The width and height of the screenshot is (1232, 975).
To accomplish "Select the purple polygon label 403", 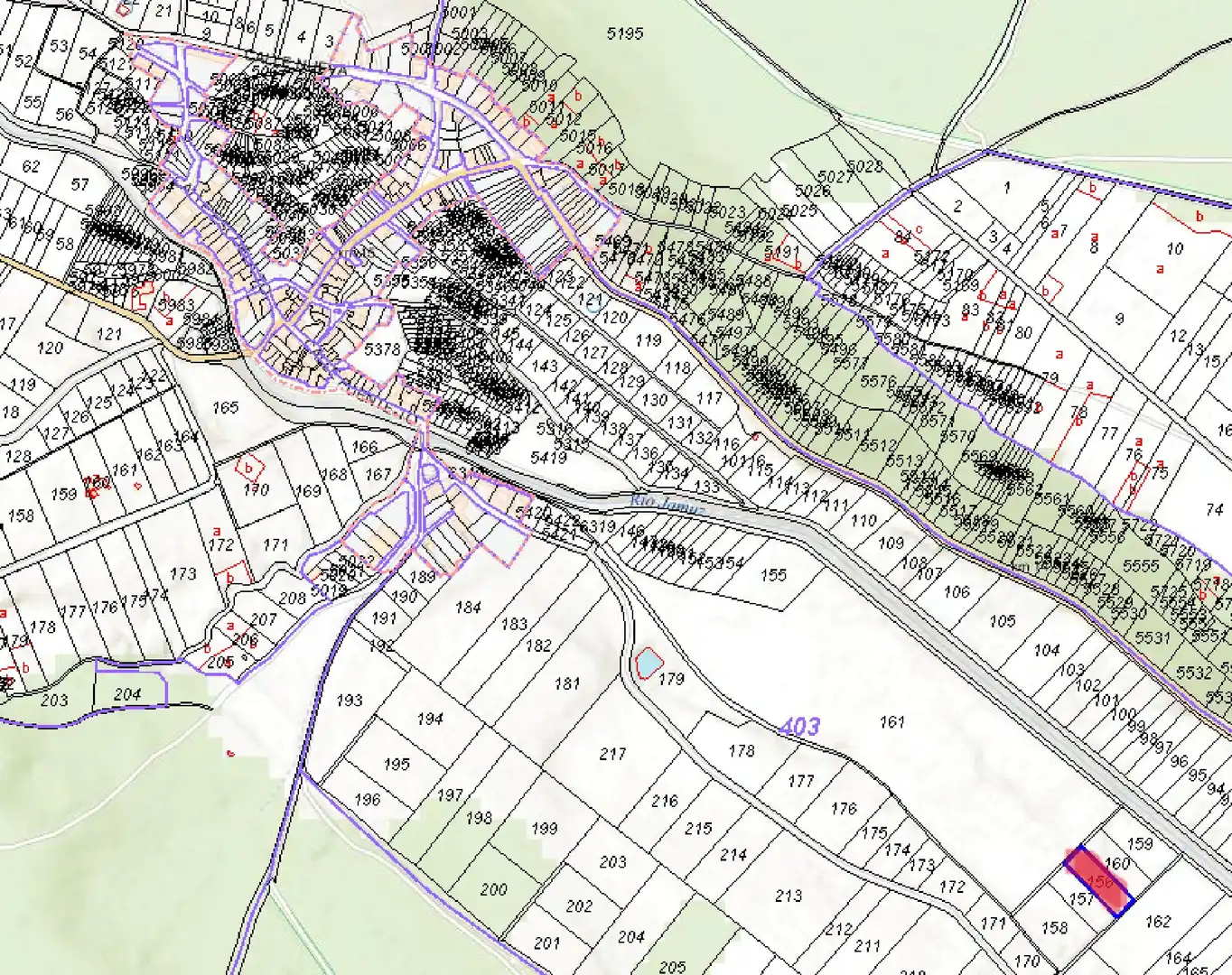I will pyautogui.click(x=799, y=726).
